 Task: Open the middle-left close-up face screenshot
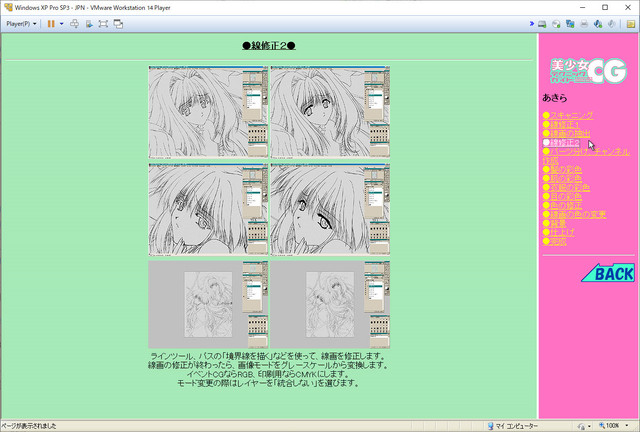(208, 209)
